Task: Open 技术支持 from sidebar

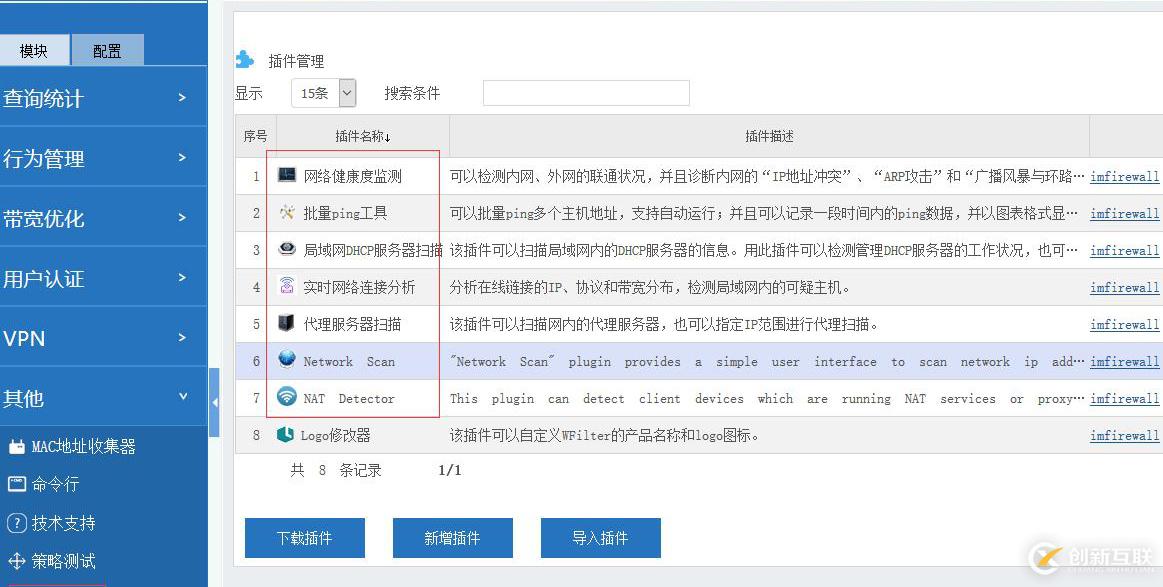Action: pos(63,522)
